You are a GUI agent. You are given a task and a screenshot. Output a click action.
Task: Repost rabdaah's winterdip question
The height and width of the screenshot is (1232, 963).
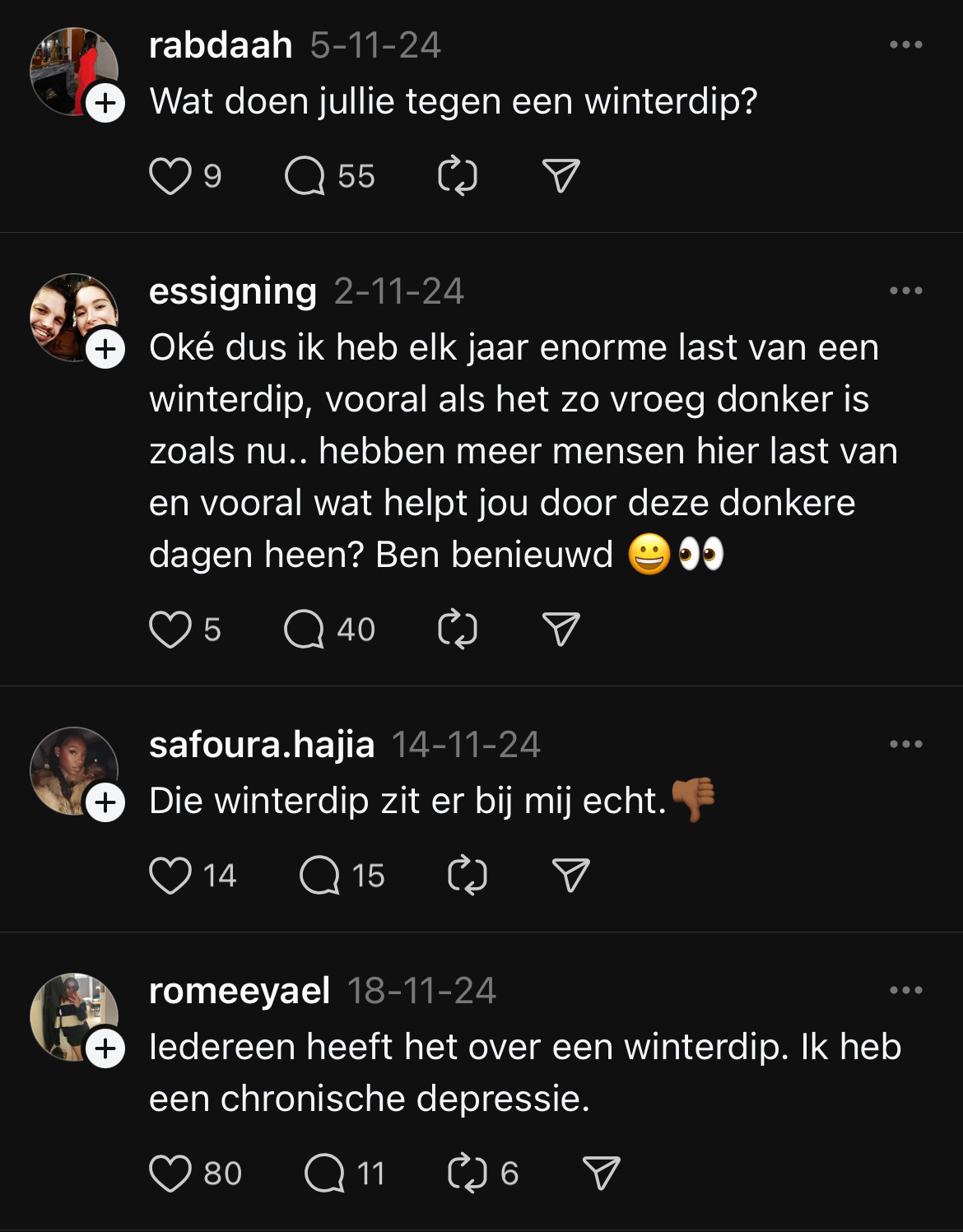(x=458, y=176)
